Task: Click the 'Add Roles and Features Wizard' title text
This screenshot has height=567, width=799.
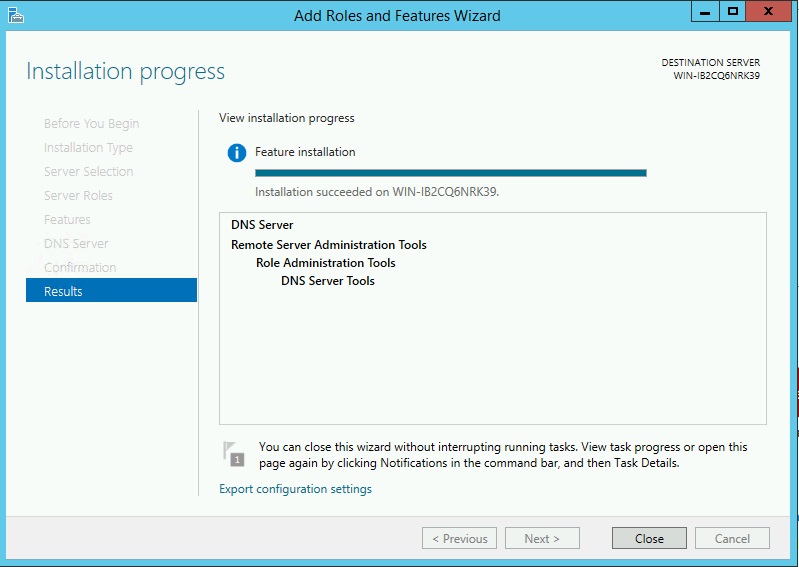Action: (397, 16)
